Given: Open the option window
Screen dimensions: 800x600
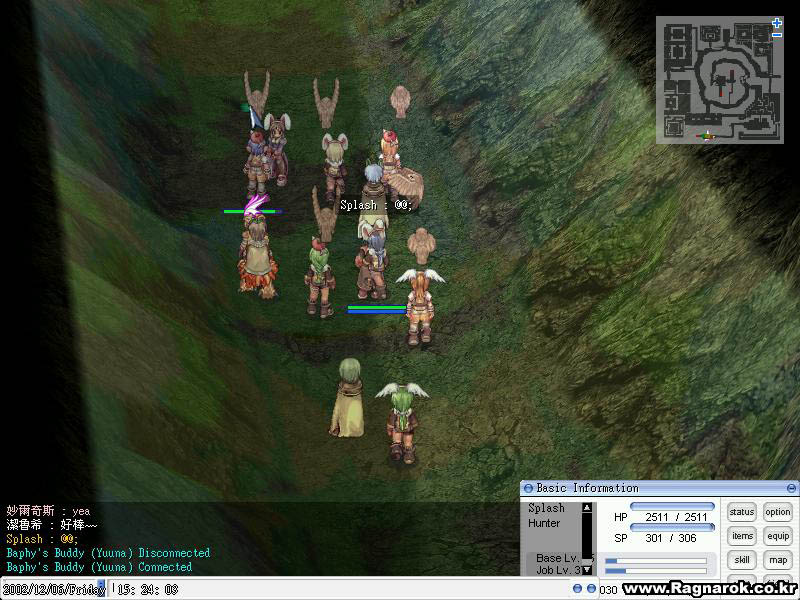Looking at the screenshot, I should (778, 512).
